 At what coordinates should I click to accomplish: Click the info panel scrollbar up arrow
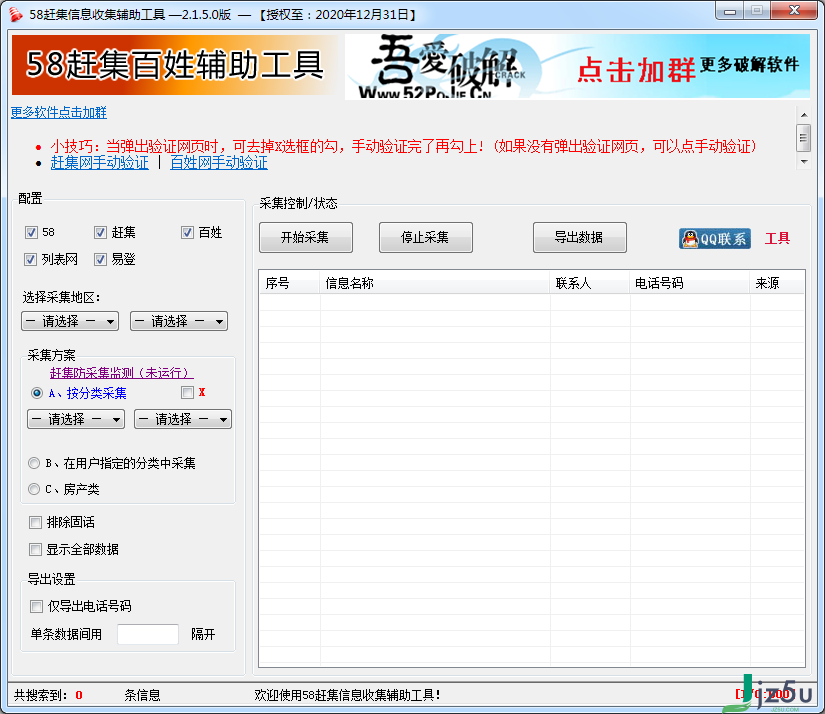point(804,114)
